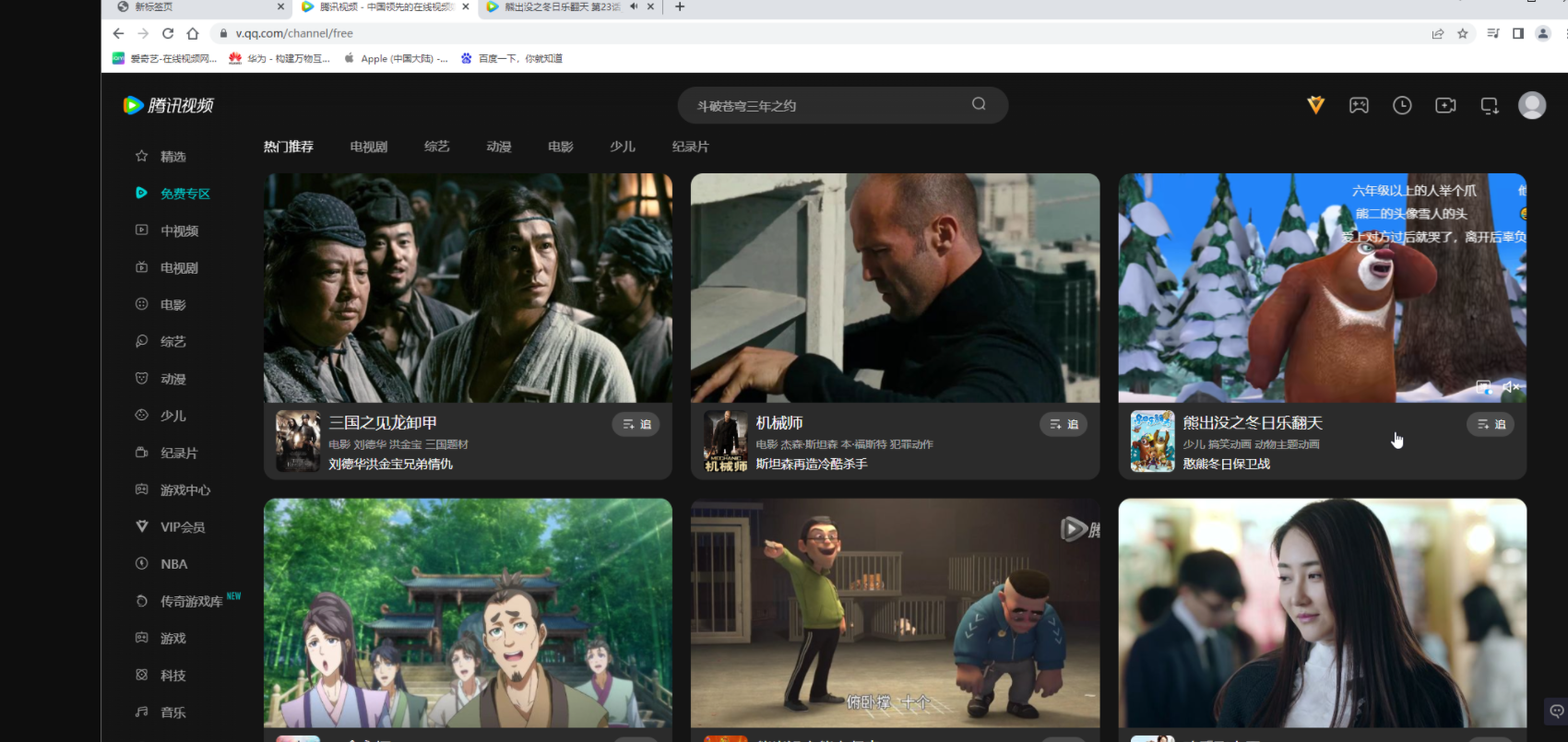This screenshot has height=742, width=1568.
Task: Play the 熊出没 bear cartoon preview
Action: pyautogui.click(x=1323, y=288)
